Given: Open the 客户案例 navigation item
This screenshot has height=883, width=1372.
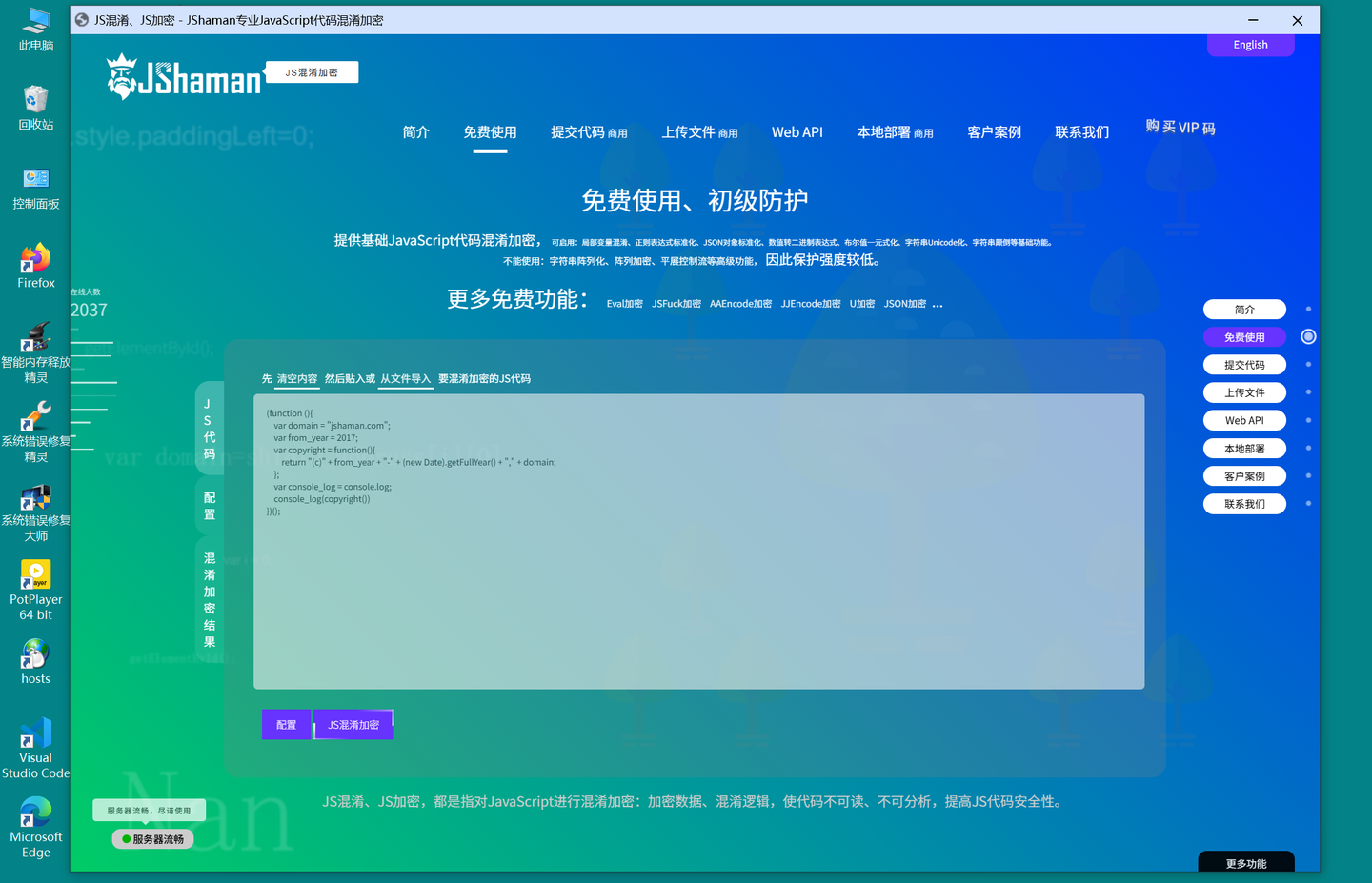Looking at the screenshot, I should 994,132.
